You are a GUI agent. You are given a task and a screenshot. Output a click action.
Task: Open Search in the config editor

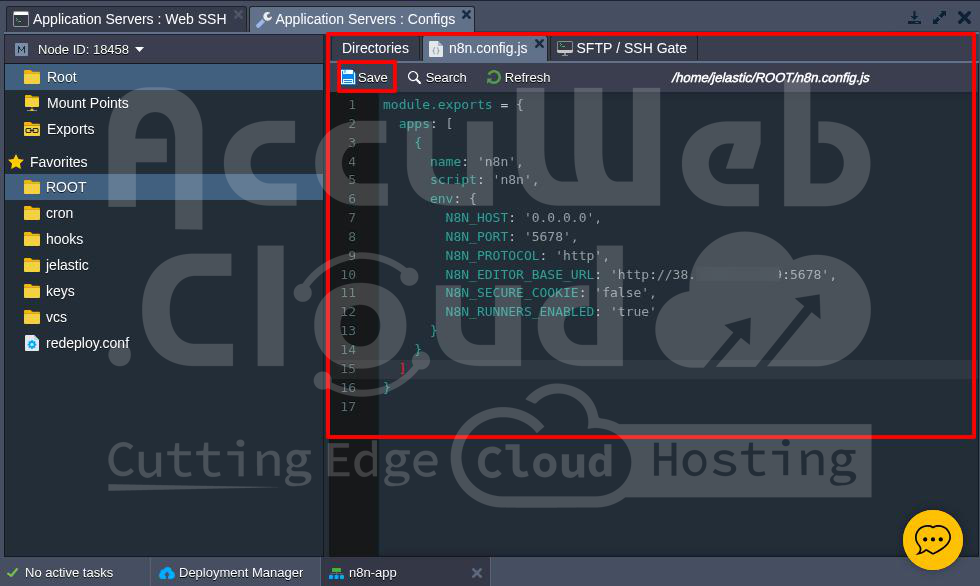click(x=437, y=77)
